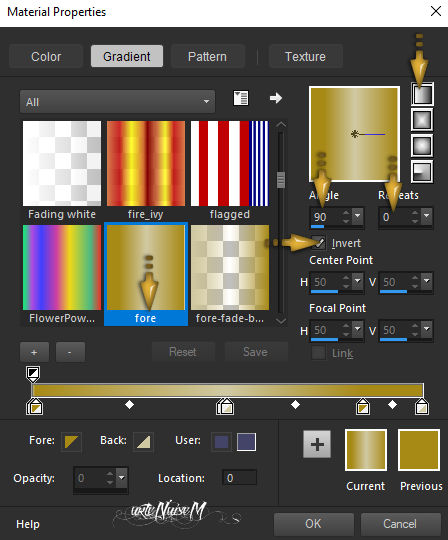This screenshot has width=448, height=540.
Task: Select the Linear gradient style icon
Action: 422,94
